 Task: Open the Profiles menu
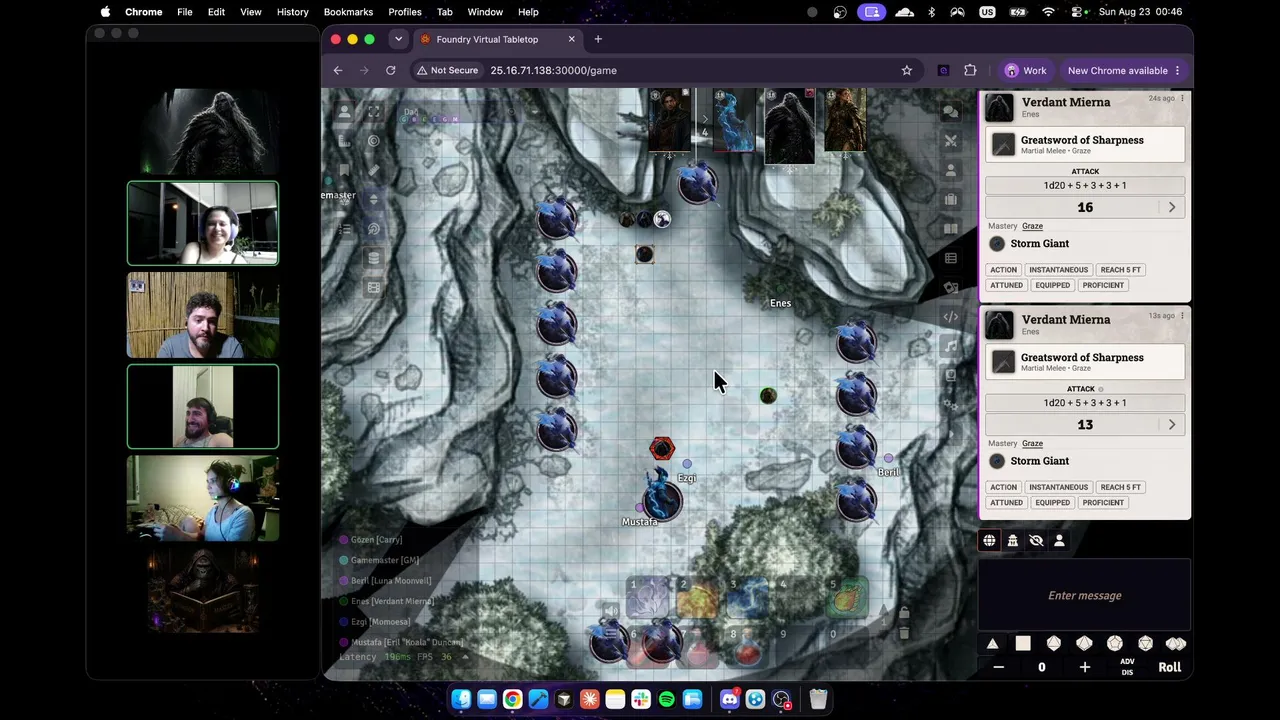click(405, 12)
